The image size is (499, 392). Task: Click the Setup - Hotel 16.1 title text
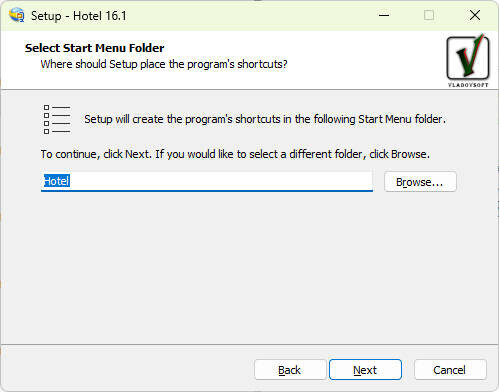[79, 16]
